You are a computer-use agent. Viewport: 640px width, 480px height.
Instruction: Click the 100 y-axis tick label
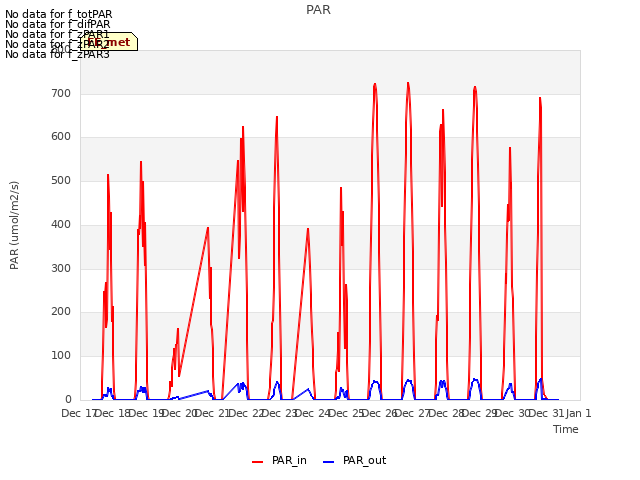click(x=61, y=356)
